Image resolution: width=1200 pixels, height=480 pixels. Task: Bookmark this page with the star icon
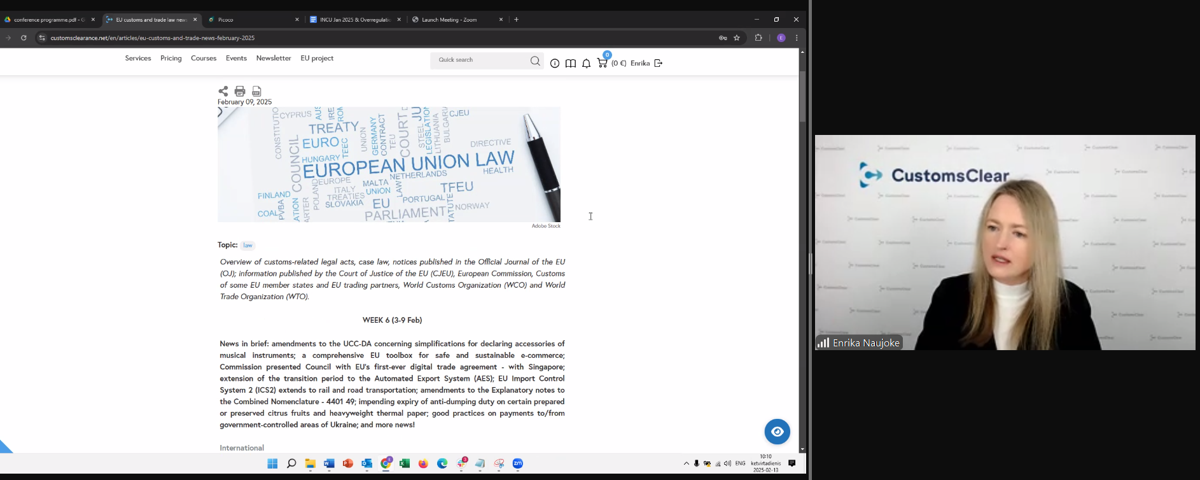(737, 38)
